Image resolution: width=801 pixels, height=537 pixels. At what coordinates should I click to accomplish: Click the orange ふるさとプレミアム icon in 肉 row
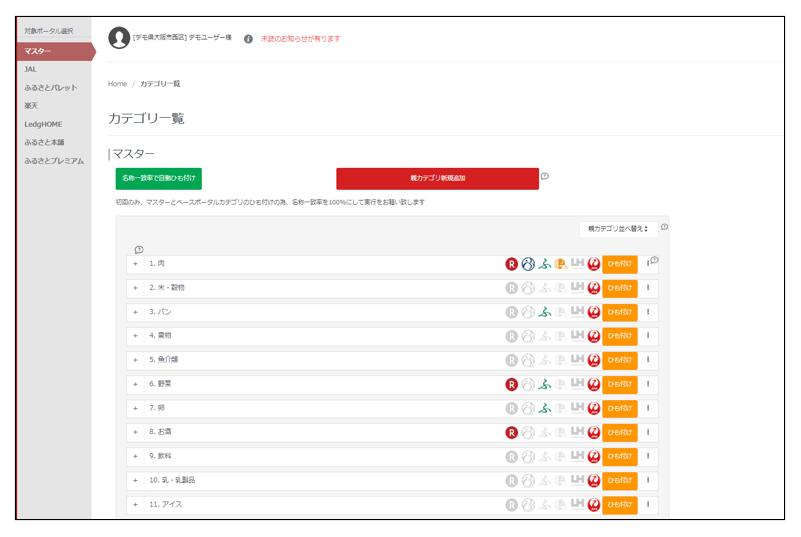(561, 264)
